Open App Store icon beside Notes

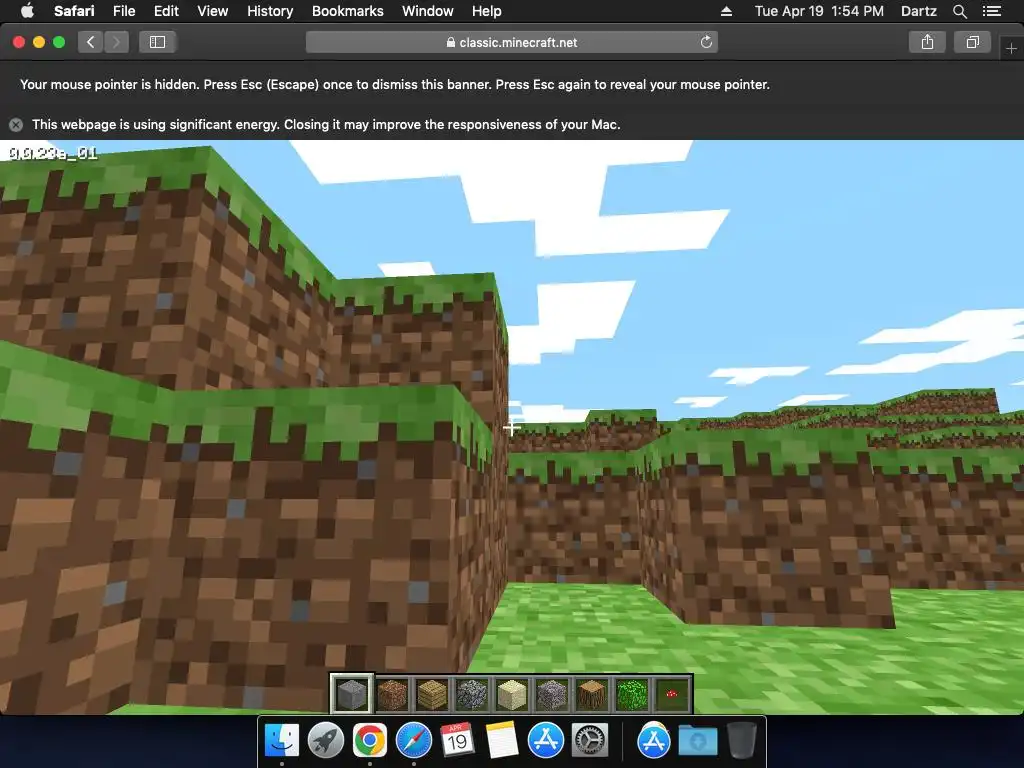coord(546,741)
